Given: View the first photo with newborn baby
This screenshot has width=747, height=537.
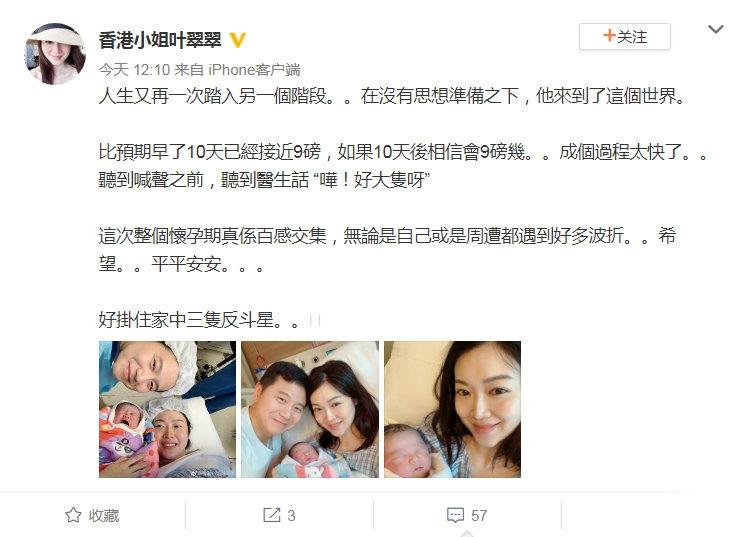Looking at the screenshot, I should click(167, 409).
